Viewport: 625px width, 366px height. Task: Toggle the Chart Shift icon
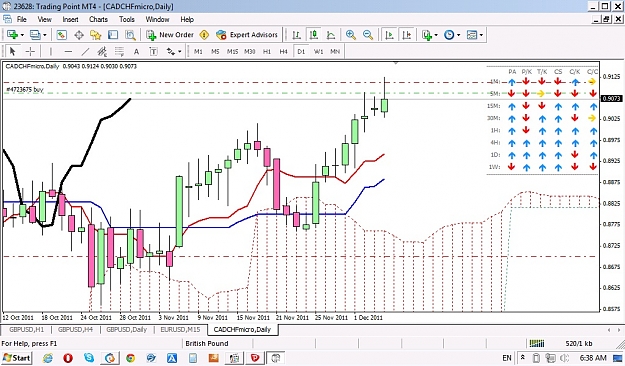click(x=407, y=35)
